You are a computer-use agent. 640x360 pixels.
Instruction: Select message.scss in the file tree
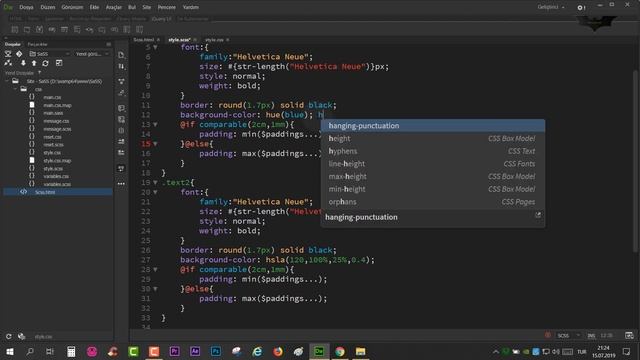click(x=57, y=129)
